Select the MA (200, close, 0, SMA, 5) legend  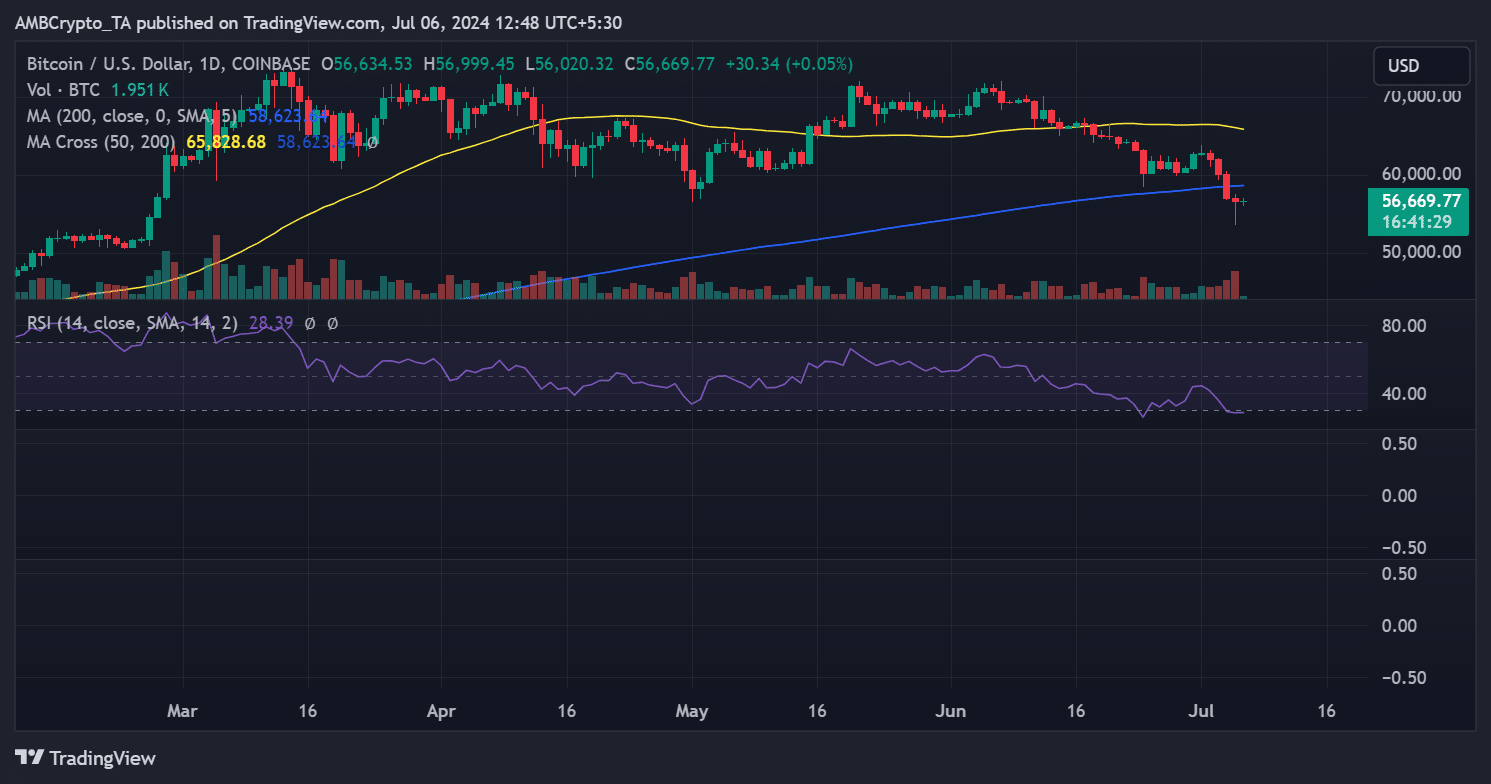(x=134, y=116)
